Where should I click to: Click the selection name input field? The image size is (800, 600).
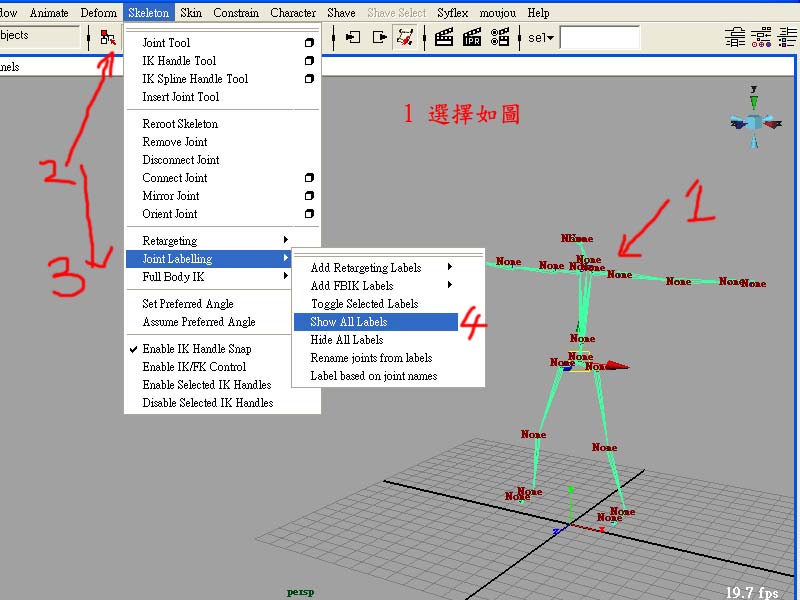click(x=599, y=38)
